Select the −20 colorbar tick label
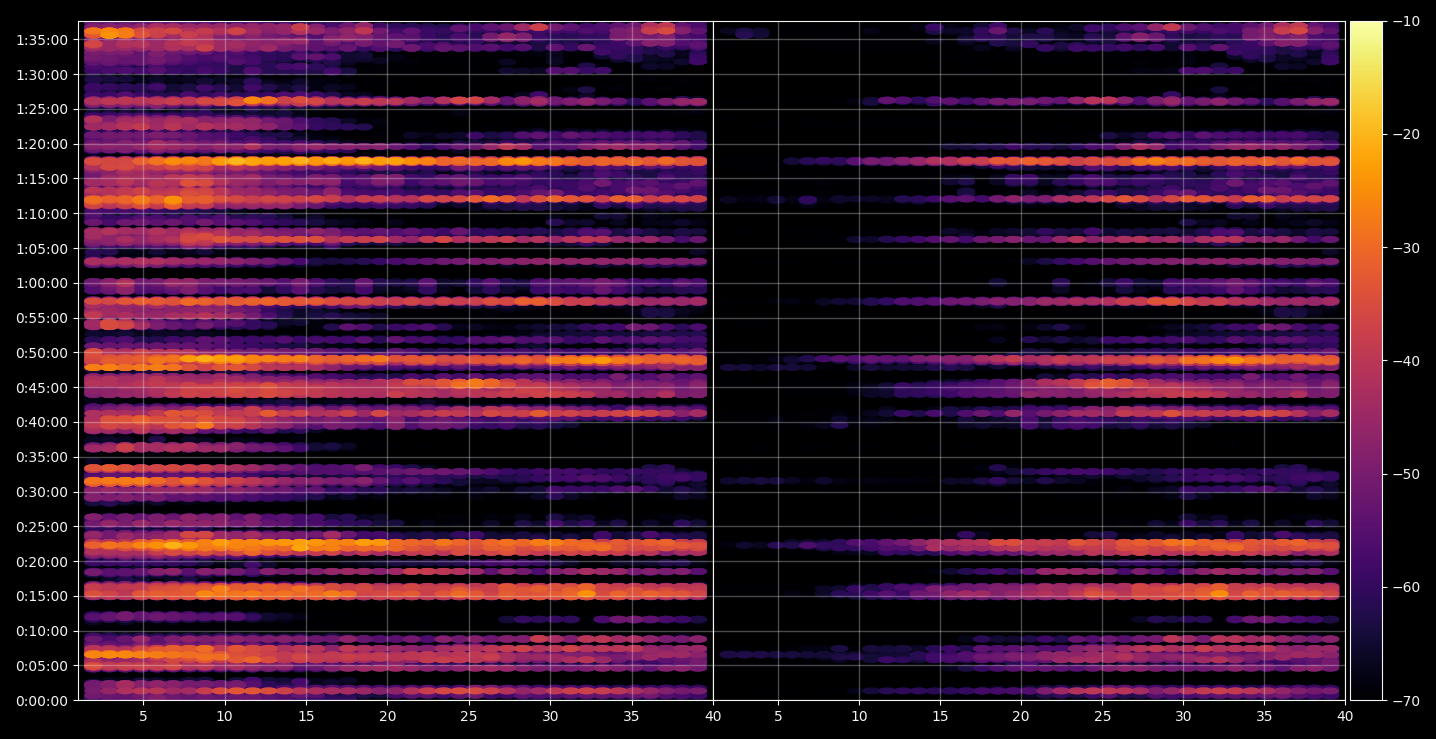This screenshot has height=739, width=1436. (x=1405, y=135)
